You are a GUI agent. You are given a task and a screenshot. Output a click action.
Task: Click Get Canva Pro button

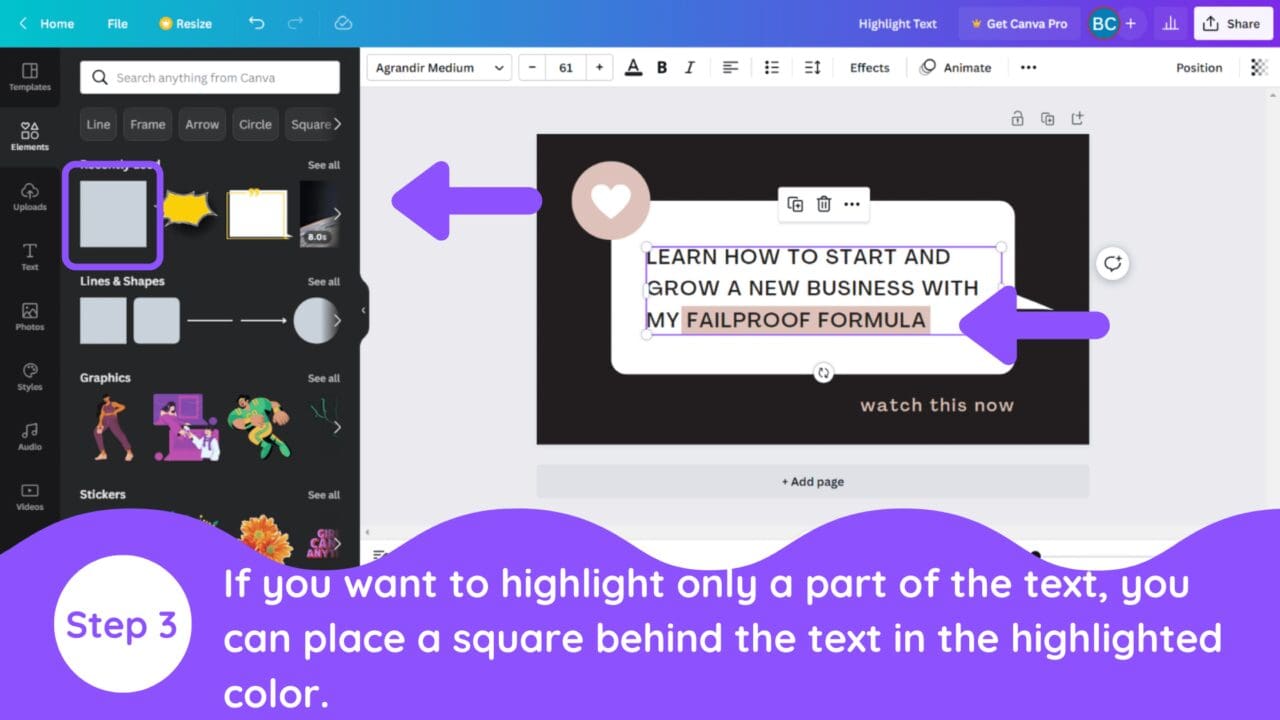pyautogui.click(x=1018, y=23)
